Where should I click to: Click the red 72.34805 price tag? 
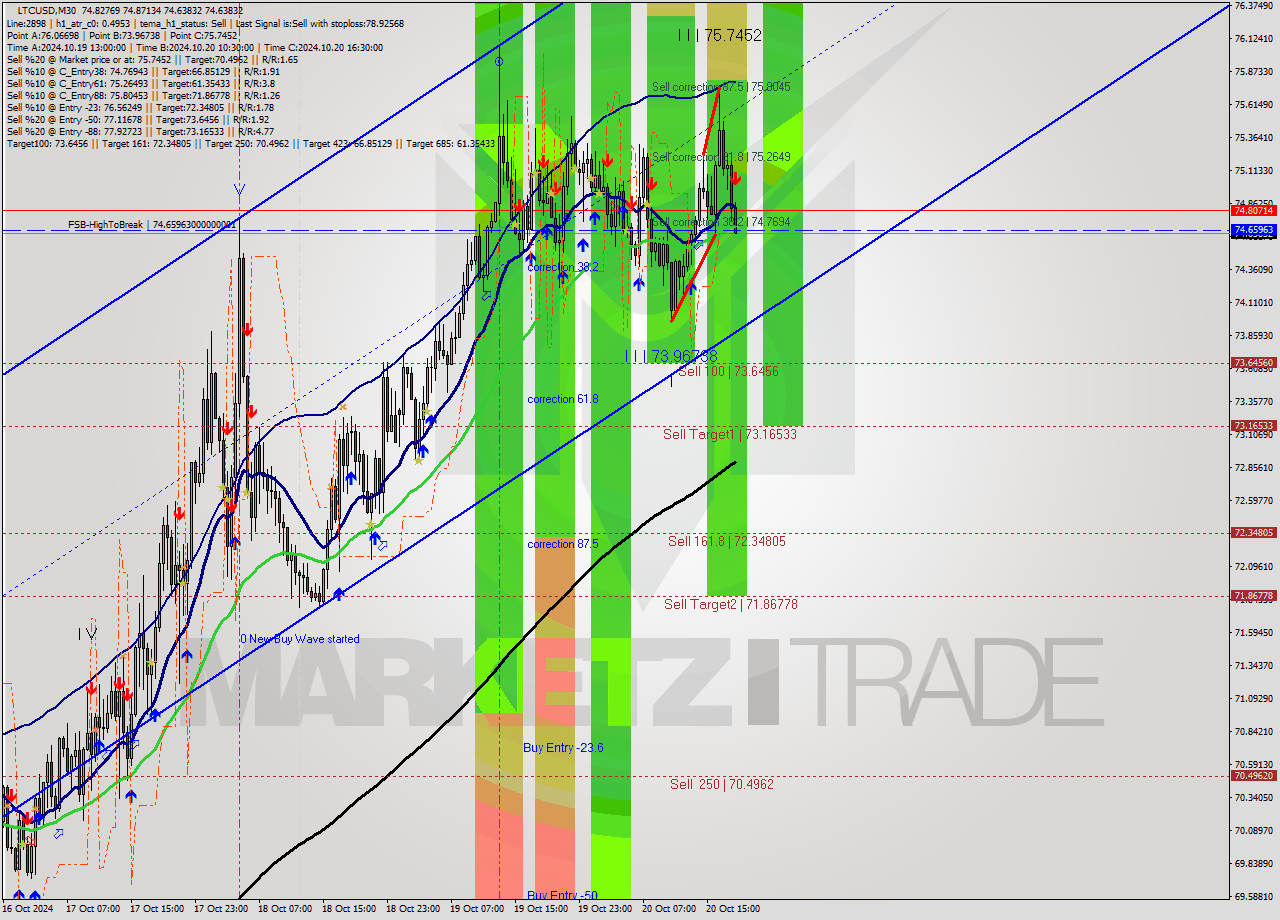pos(1254,533)
